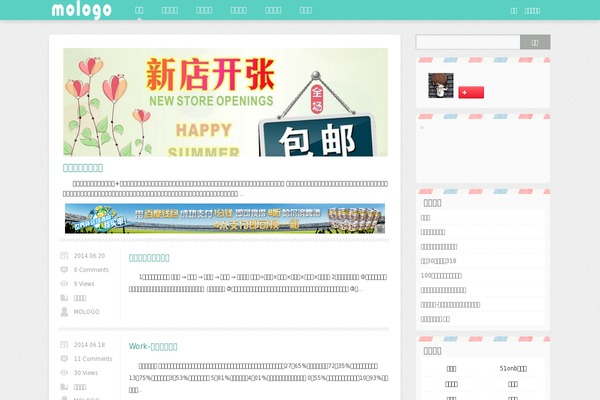The height and width of the screenshot is (400, 600).
Task: Click the New Store Openings banner image
Action: point(225,102)
